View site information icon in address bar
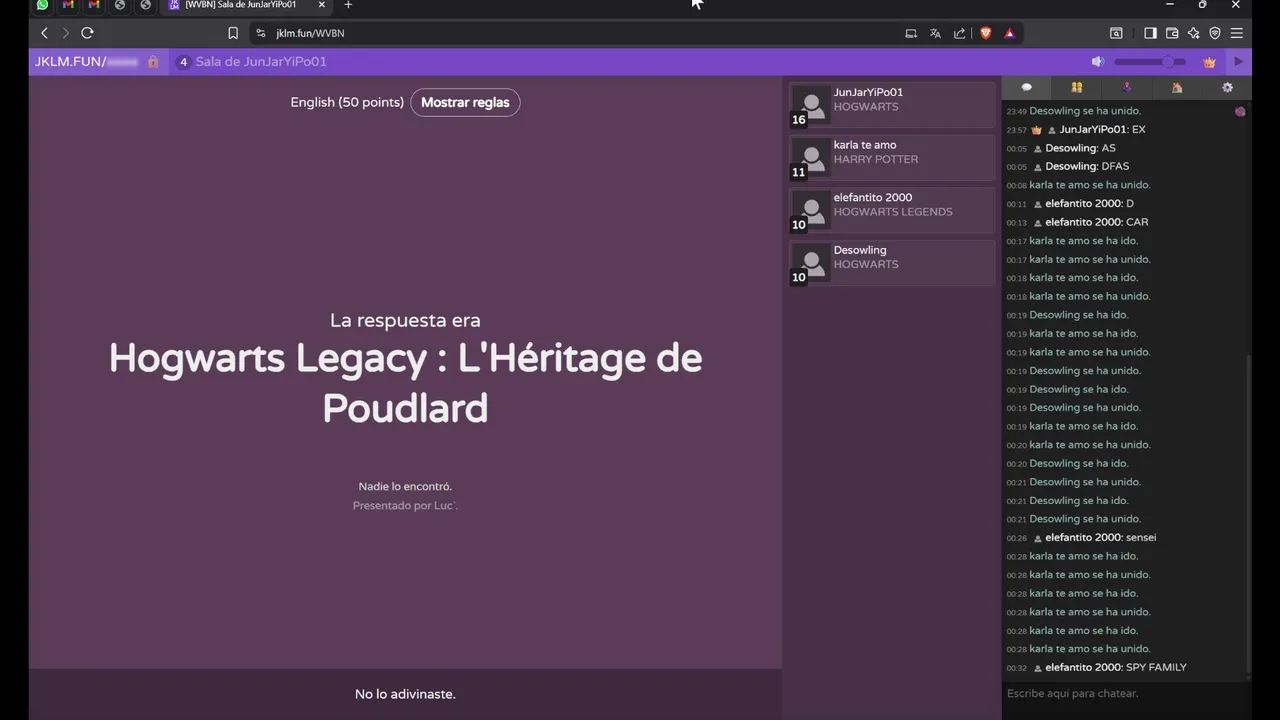Viewport: 1280px width, 720px height. [x=261, y=33]
